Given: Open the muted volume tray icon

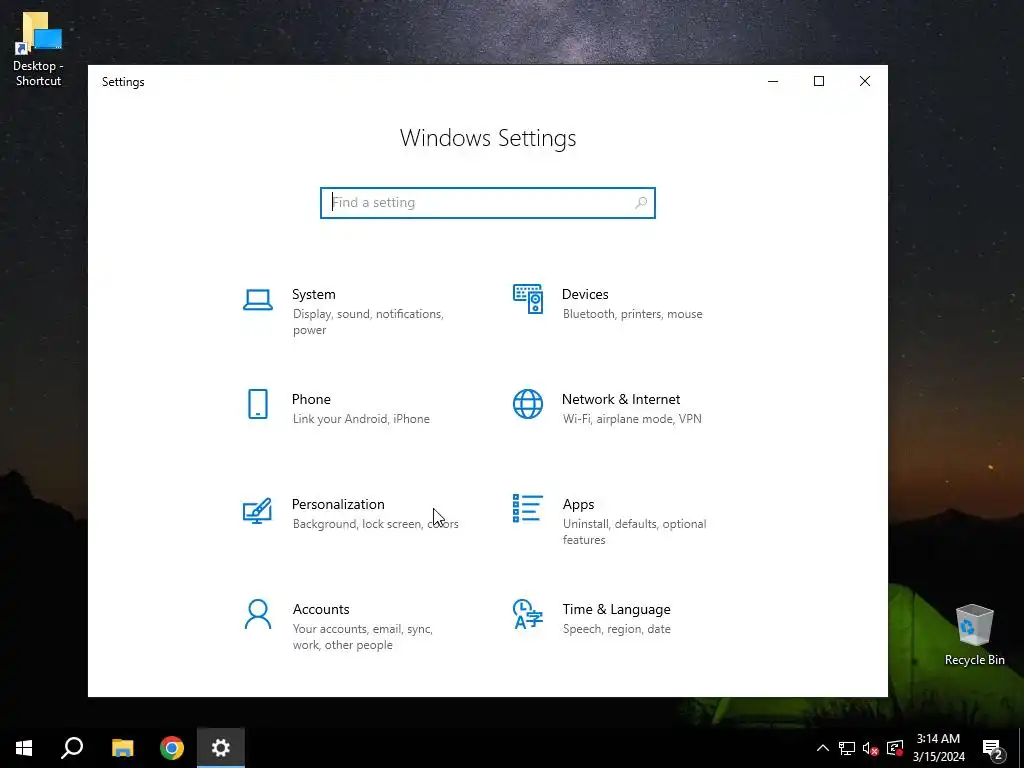Looking at the screenshot, I should 871,748.
